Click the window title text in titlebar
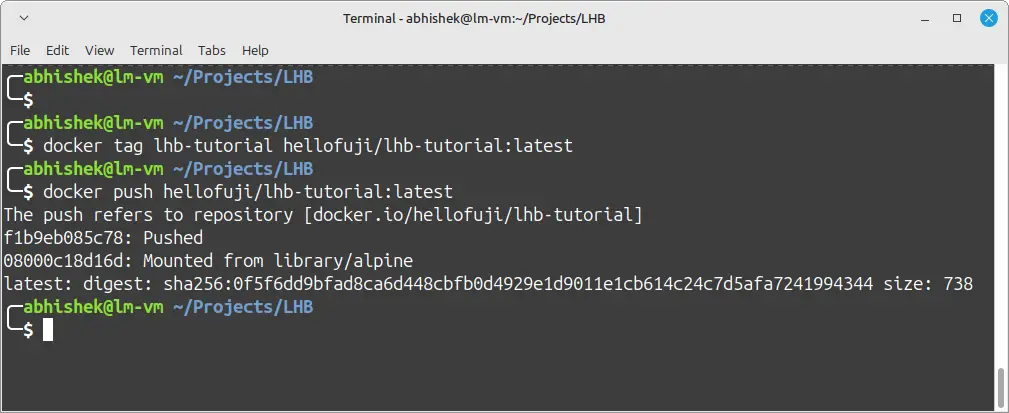Image resolution: width=1009 pixels, height=413 pixels. pos(474,19)
